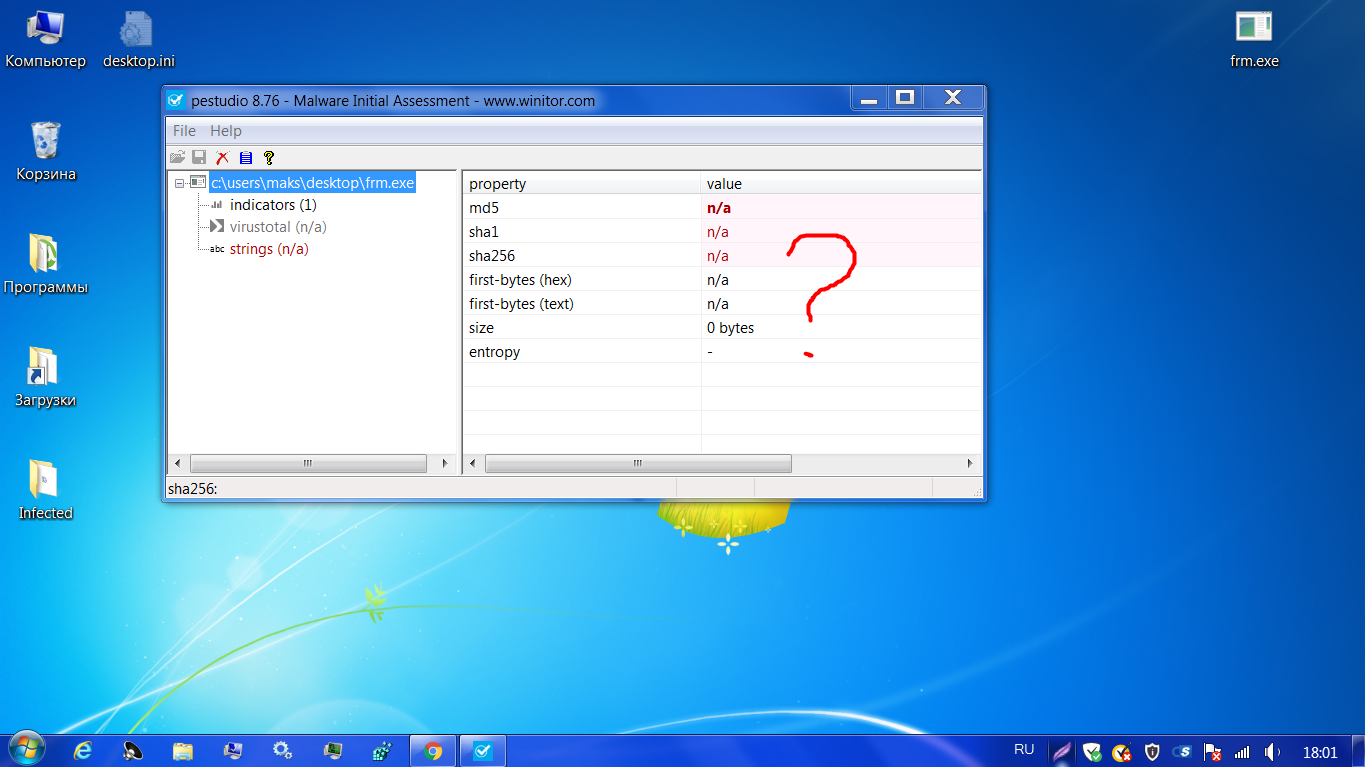Click the bold n/a md5 value

(x=719, y=208)
